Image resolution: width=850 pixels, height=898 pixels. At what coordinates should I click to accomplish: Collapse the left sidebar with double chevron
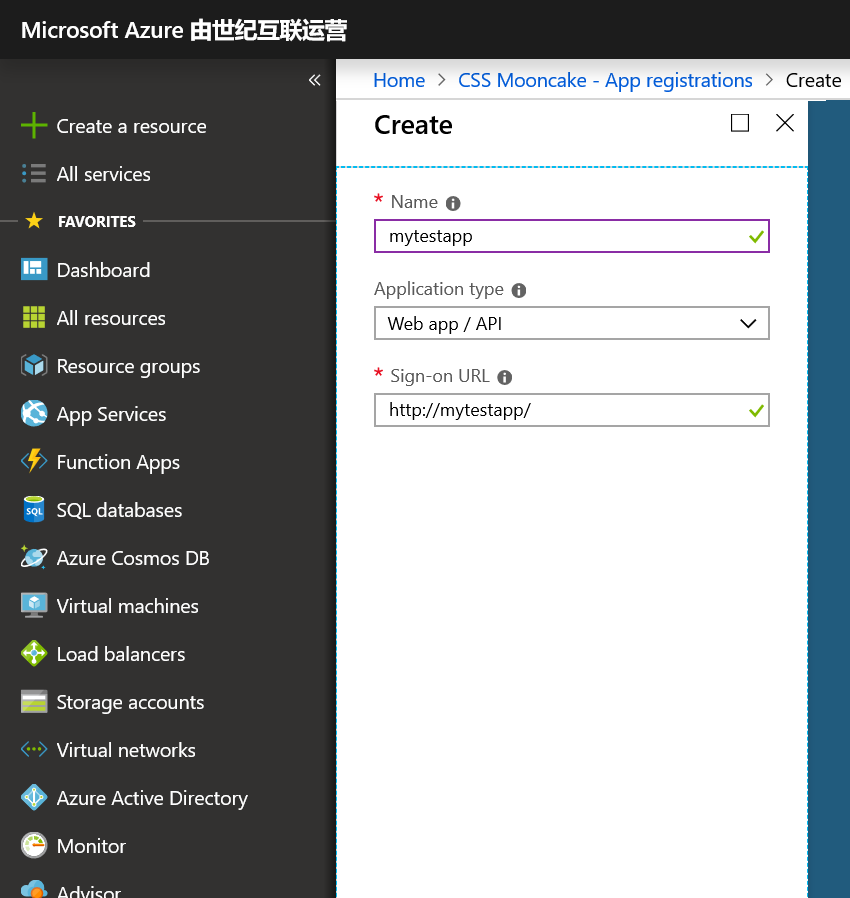(314, 80)
